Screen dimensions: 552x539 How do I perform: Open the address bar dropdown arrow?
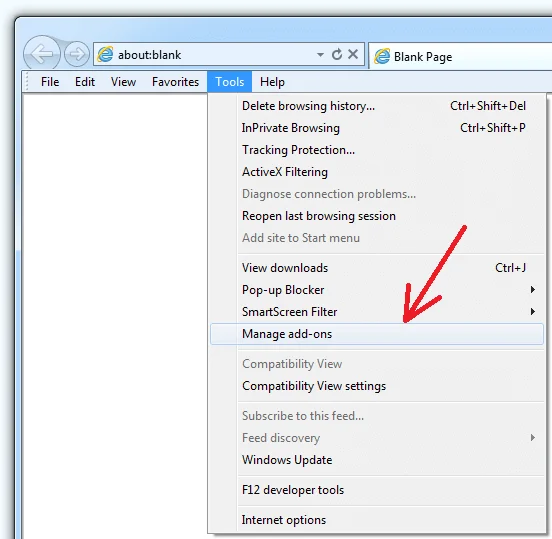[320, 55]
